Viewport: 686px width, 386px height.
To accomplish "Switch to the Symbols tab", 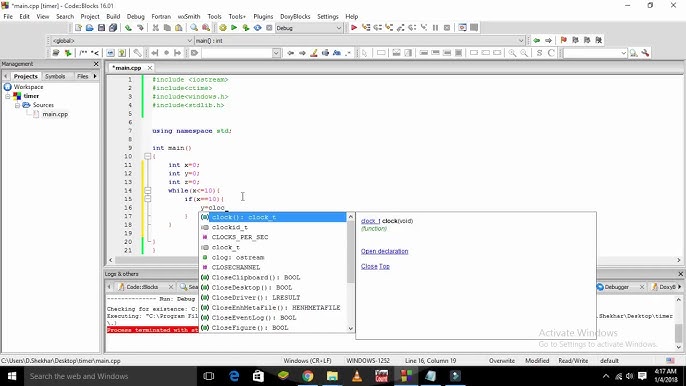I will tap(55, 76).
